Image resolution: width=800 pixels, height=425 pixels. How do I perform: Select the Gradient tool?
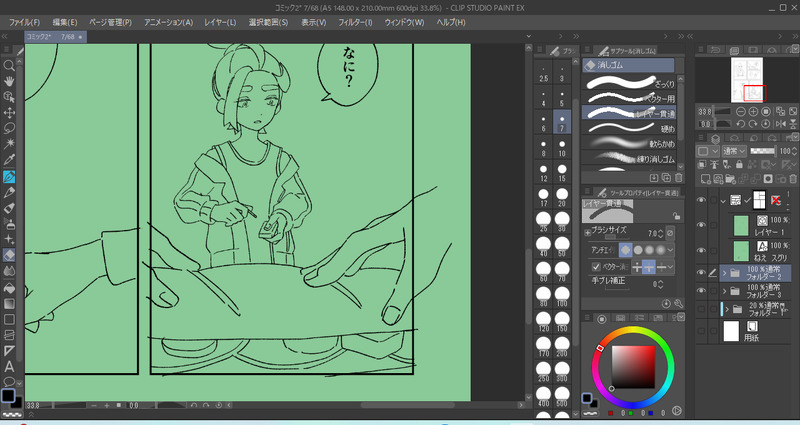(x=9, y=304)
